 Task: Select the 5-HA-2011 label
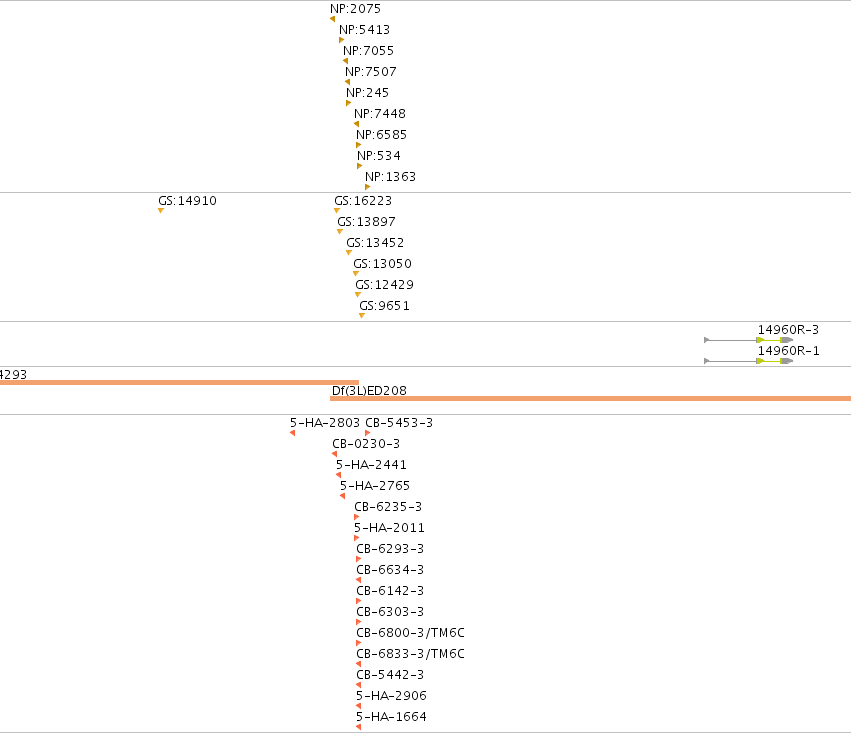point(389,528)
